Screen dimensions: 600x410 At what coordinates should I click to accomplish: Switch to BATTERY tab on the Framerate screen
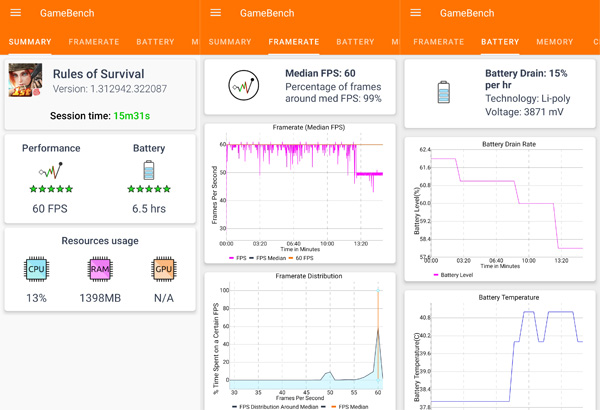click(x=355, y=42)
